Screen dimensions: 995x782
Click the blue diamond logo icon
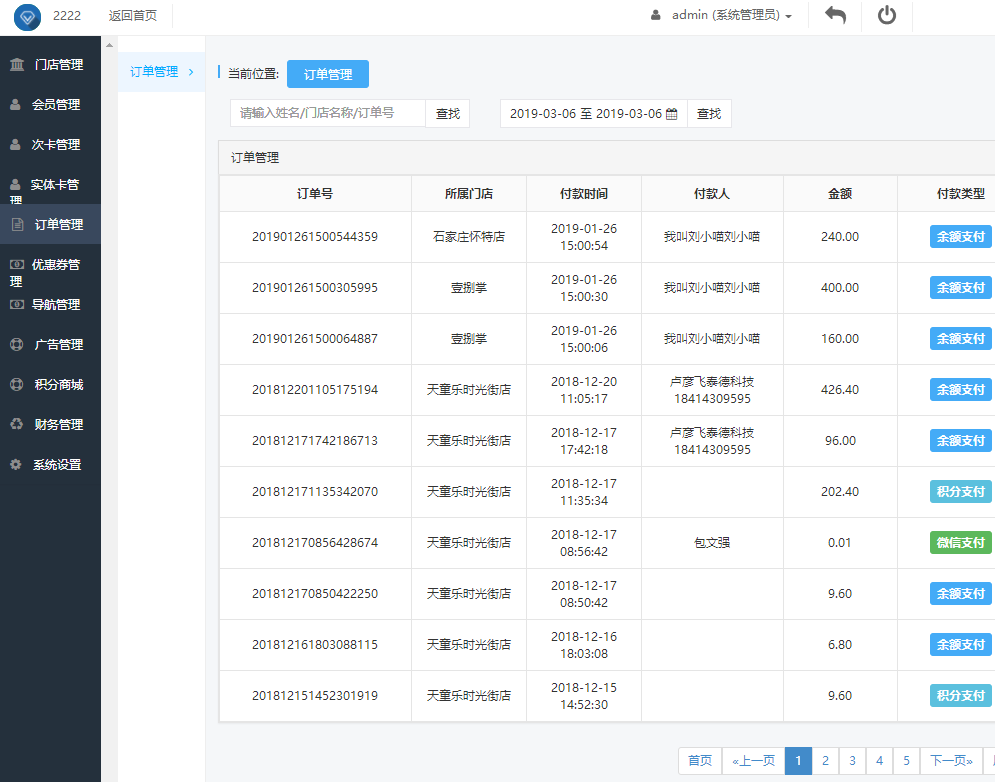27,17
